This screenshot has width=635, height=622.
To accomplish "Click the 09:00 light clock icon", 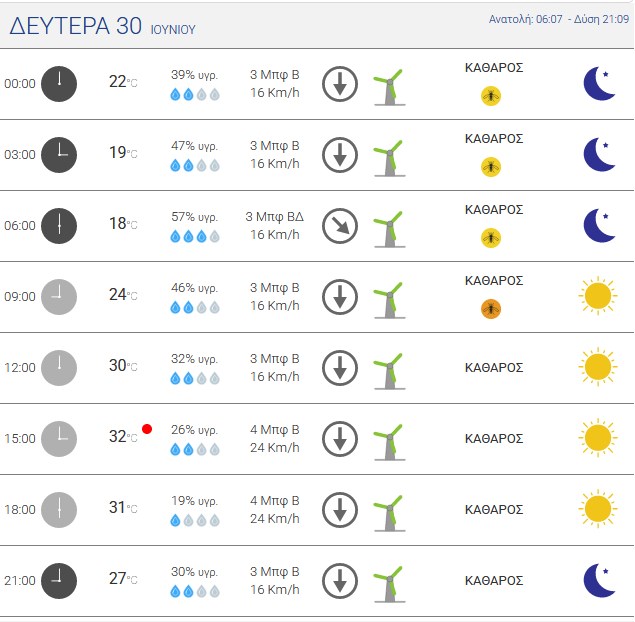I will 59,297.
